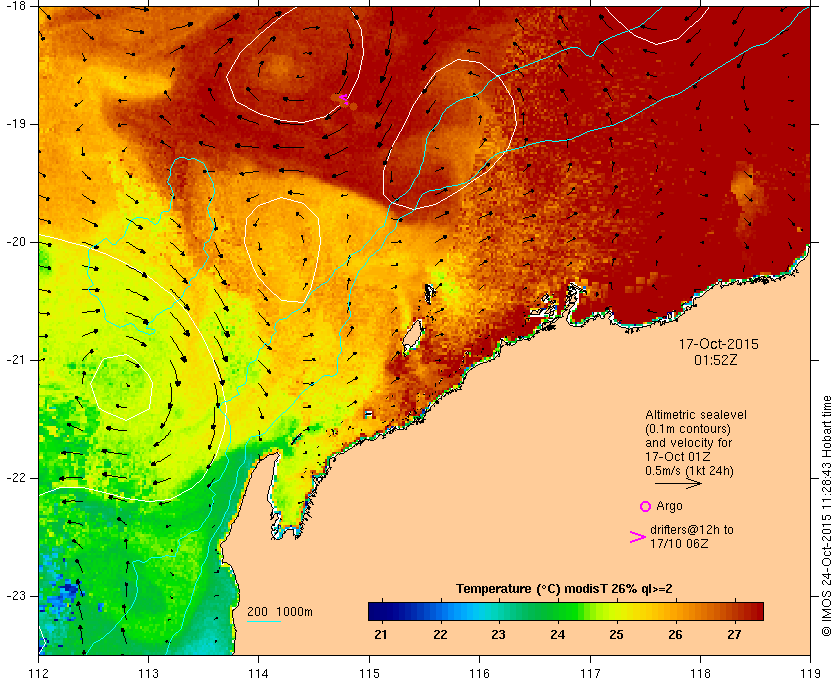The height and width of the screenshot is (680, 840).
Task: Click the white oval contour near 20°S 114.2°E
Action: [x=282, y=250]
